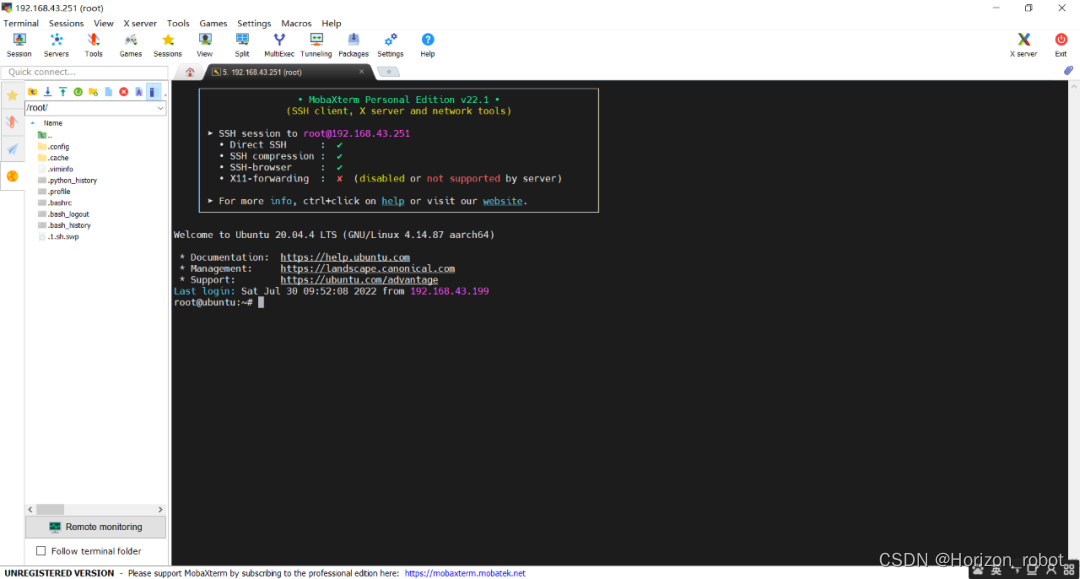Viewport: 1080px width, 579px height.
Task: Click the website link in terminal banner
Action: tap(502, 201)
